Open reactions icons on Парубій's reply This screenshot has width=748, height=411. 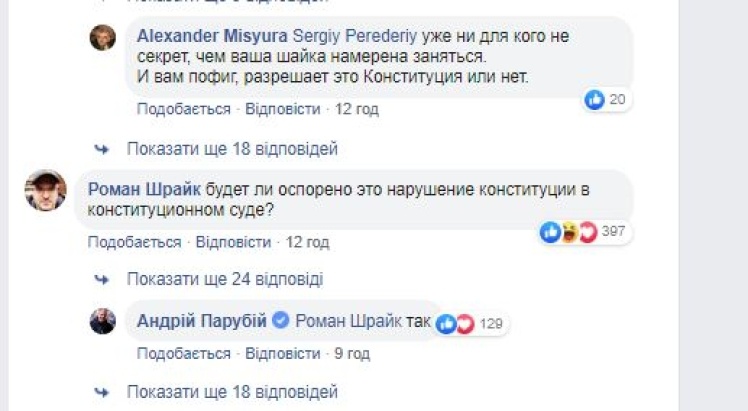pyautogui.click(x=455, y=323)
